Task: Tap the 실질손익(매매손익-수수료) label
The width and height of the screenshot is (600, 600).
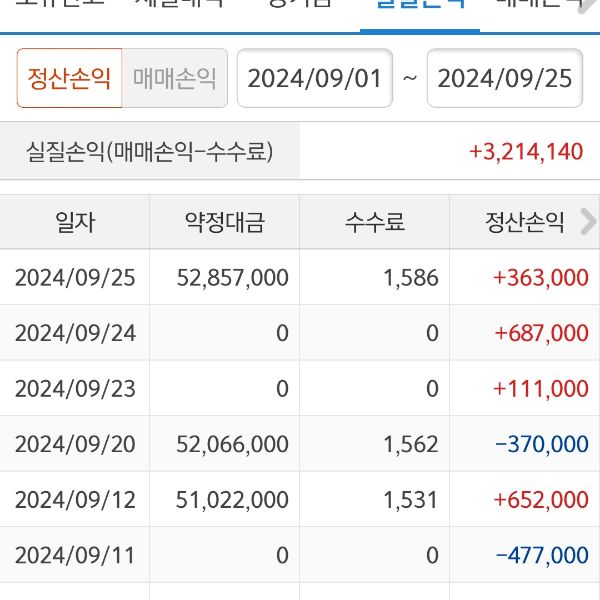Action: pos(149,152)
